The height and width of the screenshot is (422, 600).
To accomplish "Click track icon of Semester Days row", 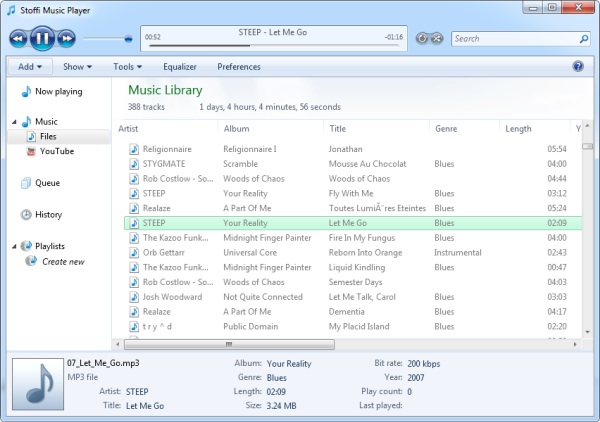I will [x=134, y=282].
